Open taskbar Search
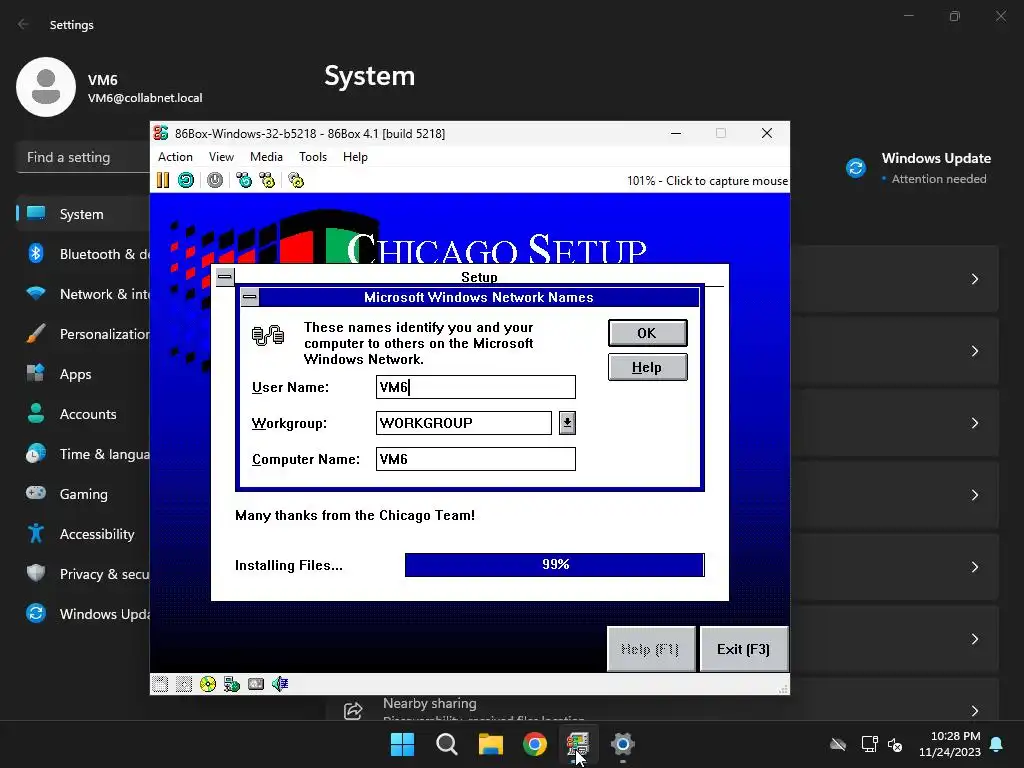The image size is (1024, 768). click(447, 744)
